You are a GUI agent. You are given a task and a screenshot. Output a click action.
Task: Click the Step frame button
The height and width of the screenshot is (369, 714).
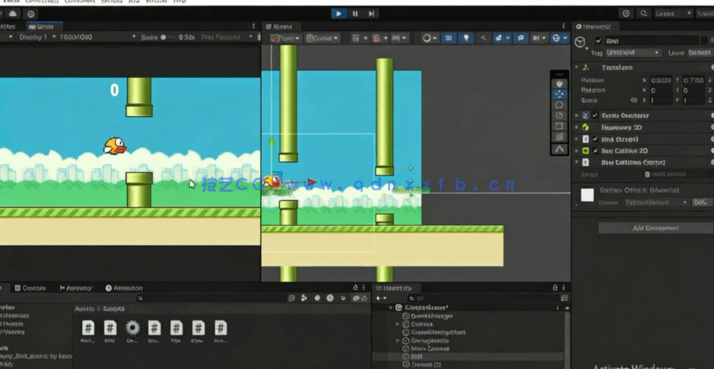point(372,14)
